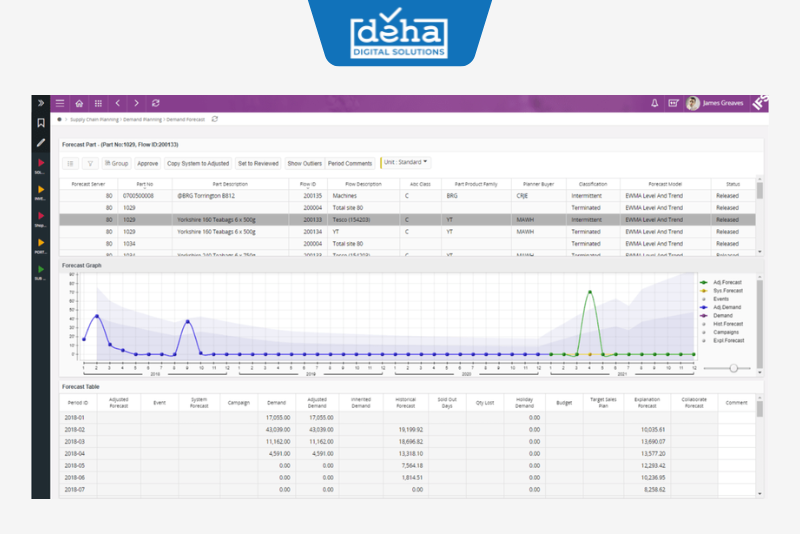Click Comment cell for 2018-03

(736, 442)
